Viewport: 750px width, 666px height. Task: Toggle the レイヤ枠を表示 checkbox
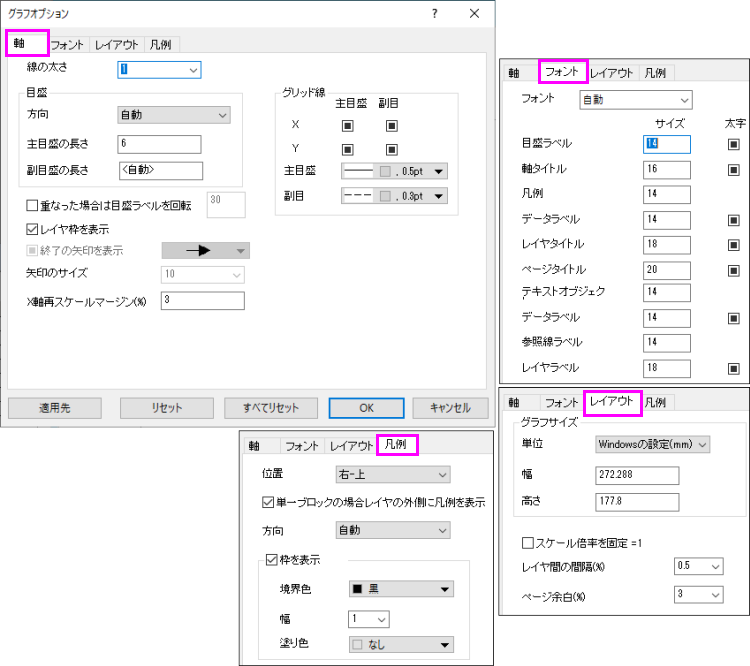click(x=32, y=229)
